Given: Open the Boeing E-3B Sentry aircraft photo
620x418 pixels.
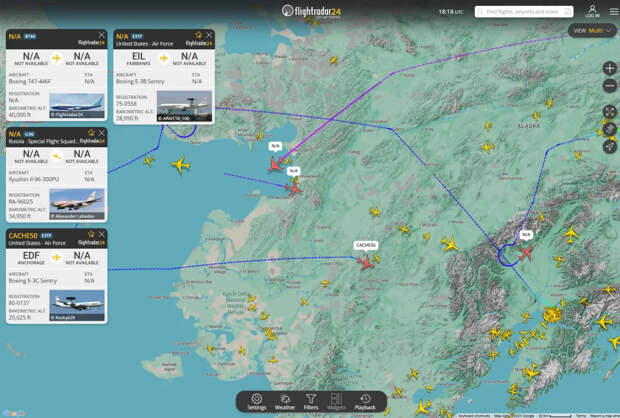Looking at the screenshot, I should [184, 106].
